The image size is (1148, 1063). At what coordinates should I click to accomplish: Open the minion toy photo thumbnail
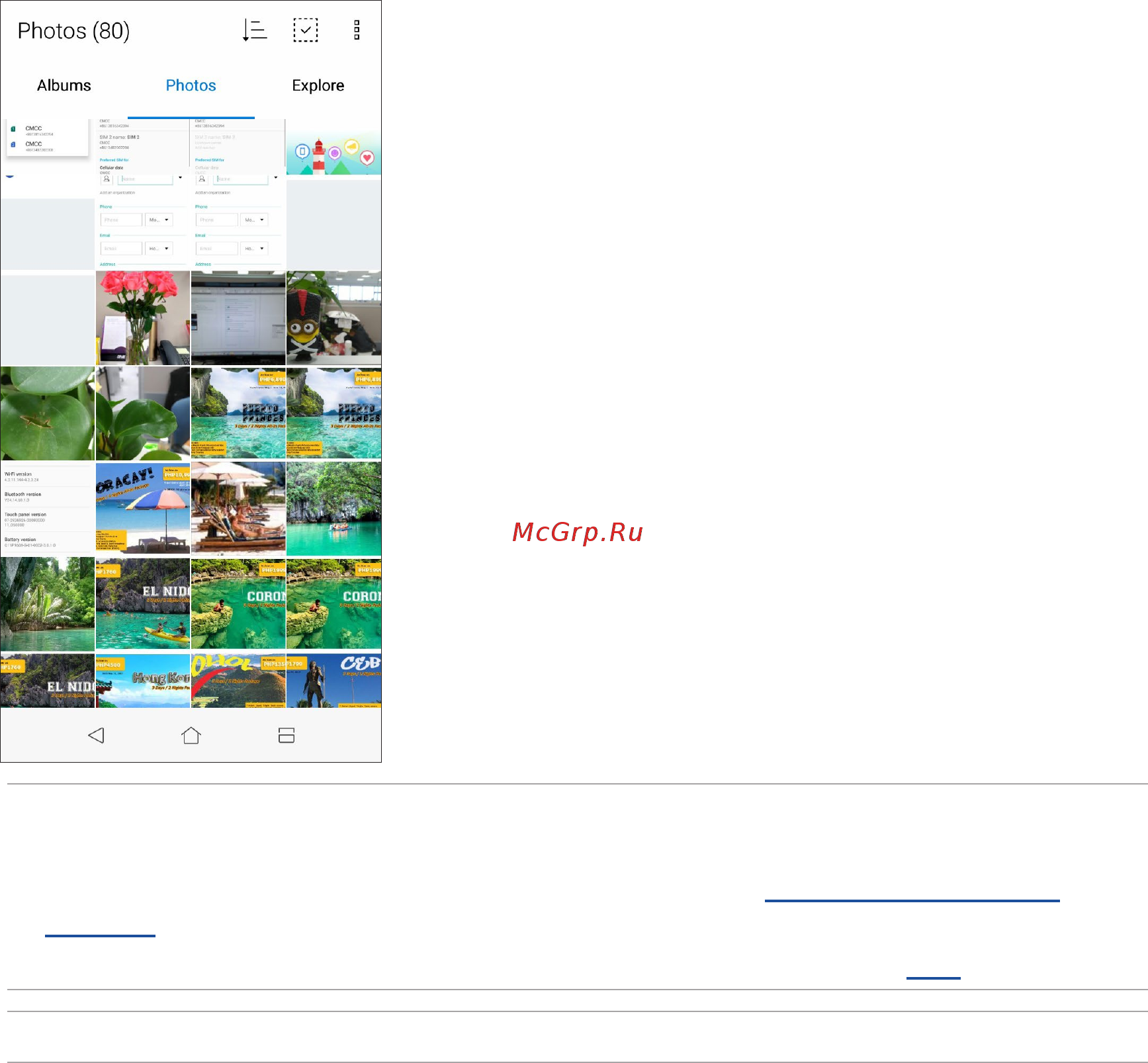point(333,318)
